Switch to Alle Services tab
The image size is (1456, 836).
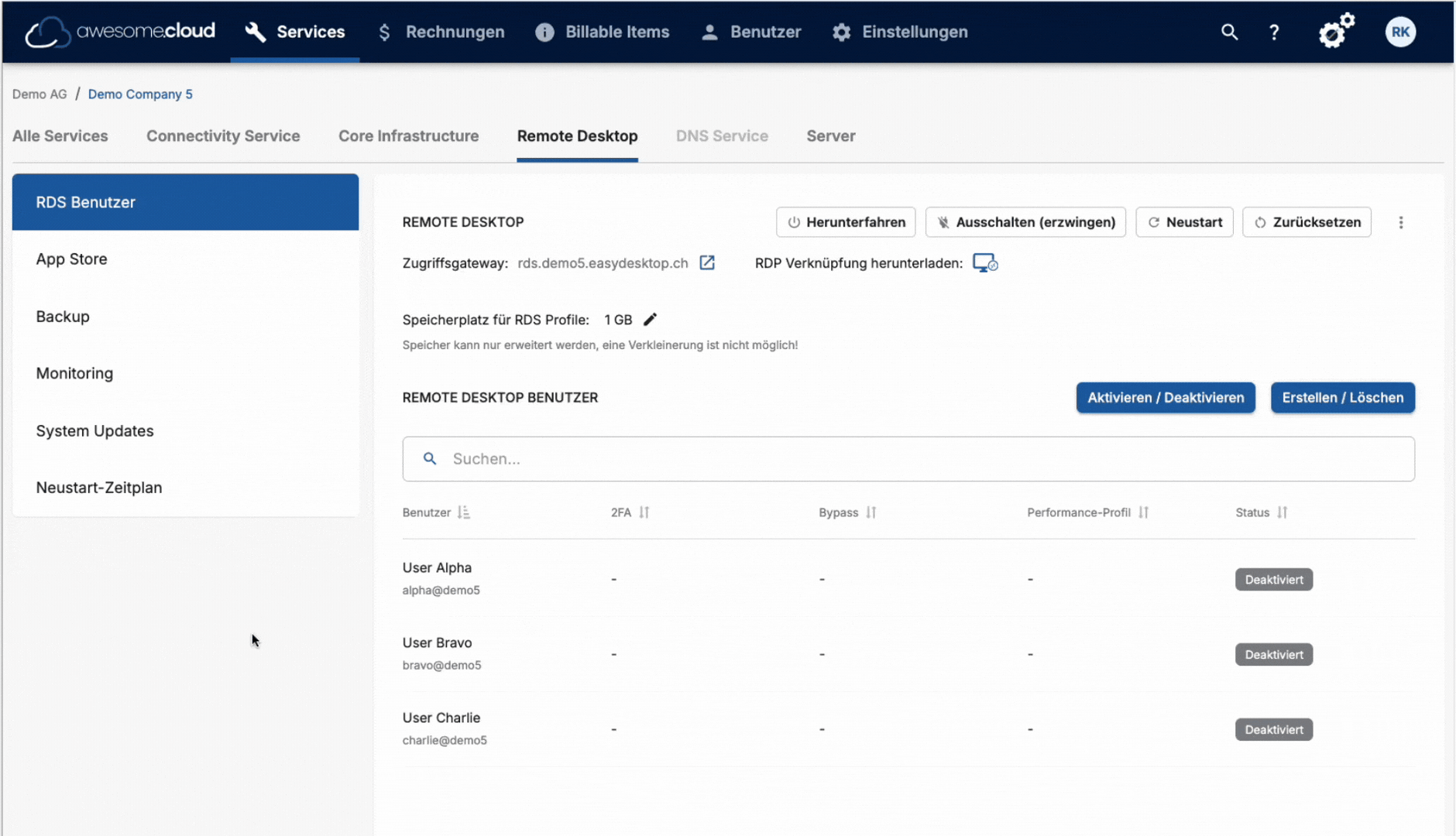tap(60, 135)
